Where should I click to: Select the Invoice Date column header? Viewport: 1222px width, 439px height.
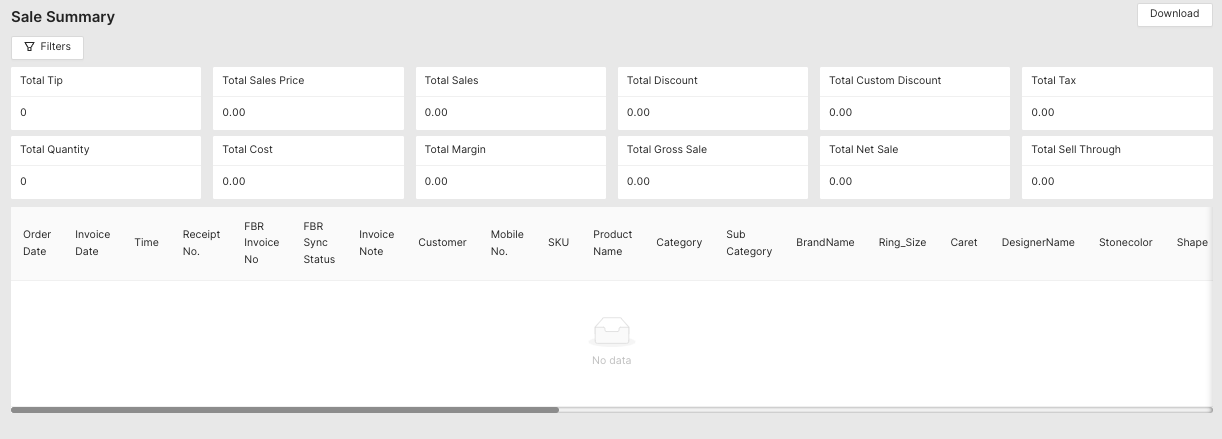(x=92, y=243)
